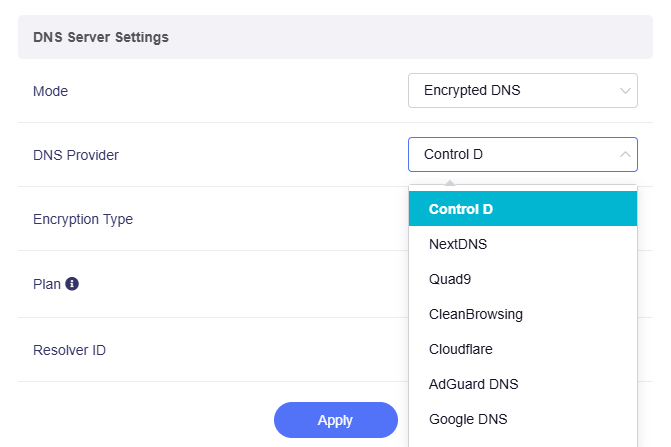
Task: Pick Quad9 from the provider list
Action: coord(523,279)
